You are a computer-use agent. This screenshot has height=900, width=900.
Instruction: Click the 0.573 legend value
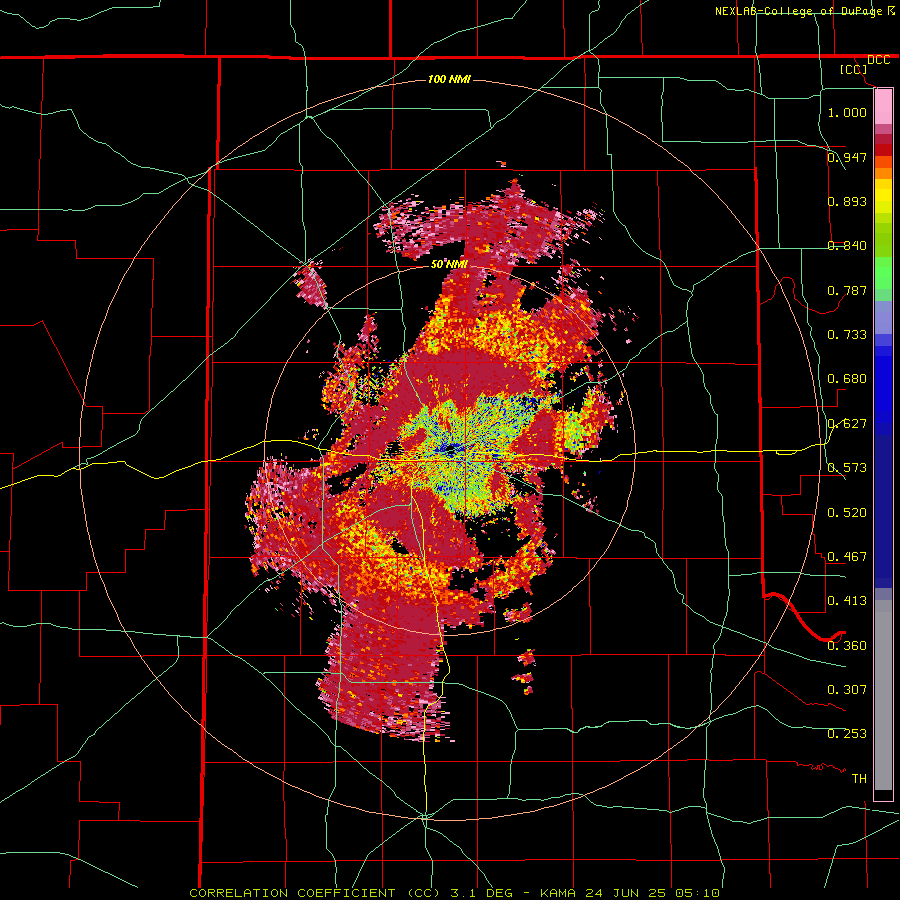pos(847,468)
